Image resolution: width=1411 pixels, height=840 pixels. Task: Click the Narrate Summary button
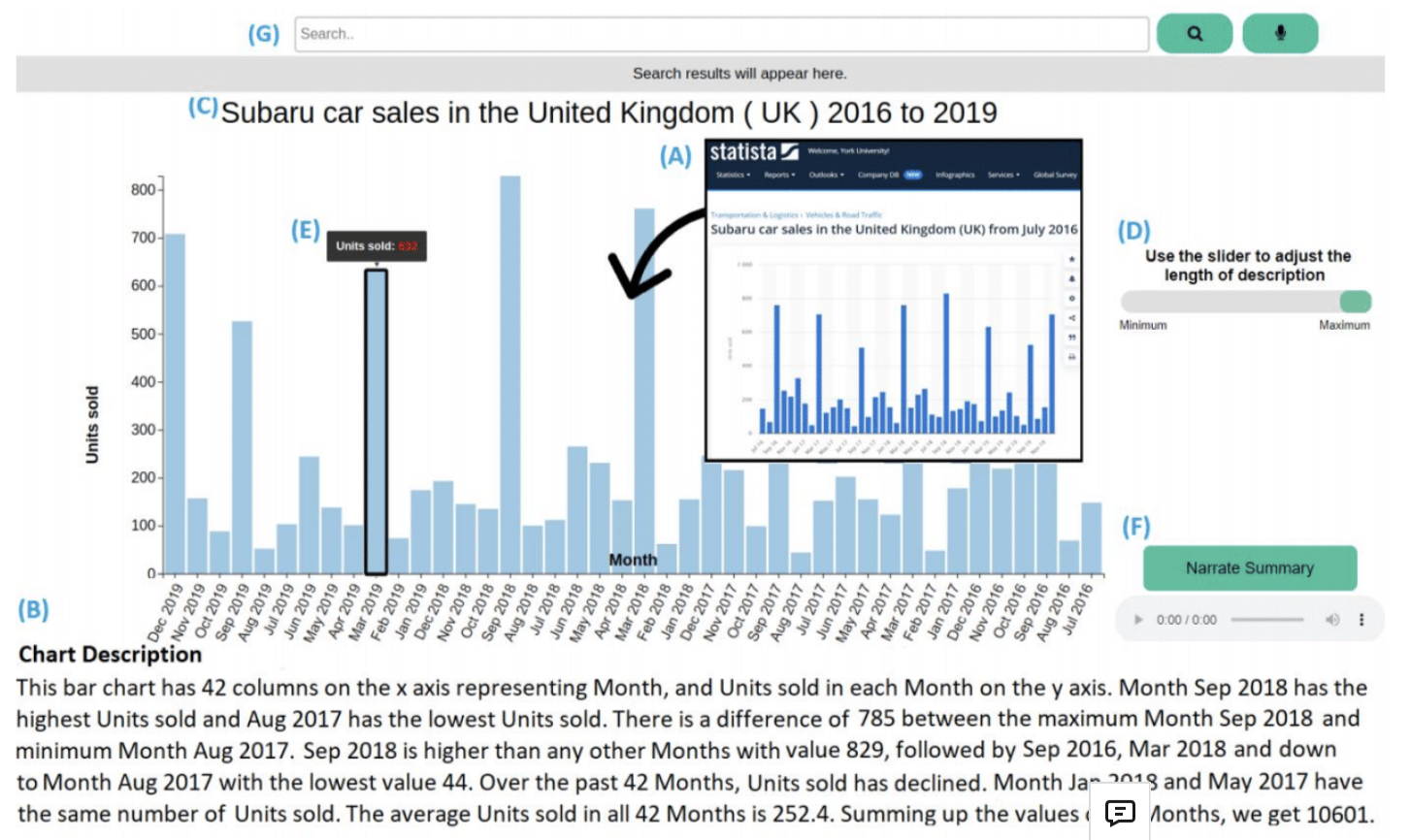pyautogui.click(x=1250, y=568)
